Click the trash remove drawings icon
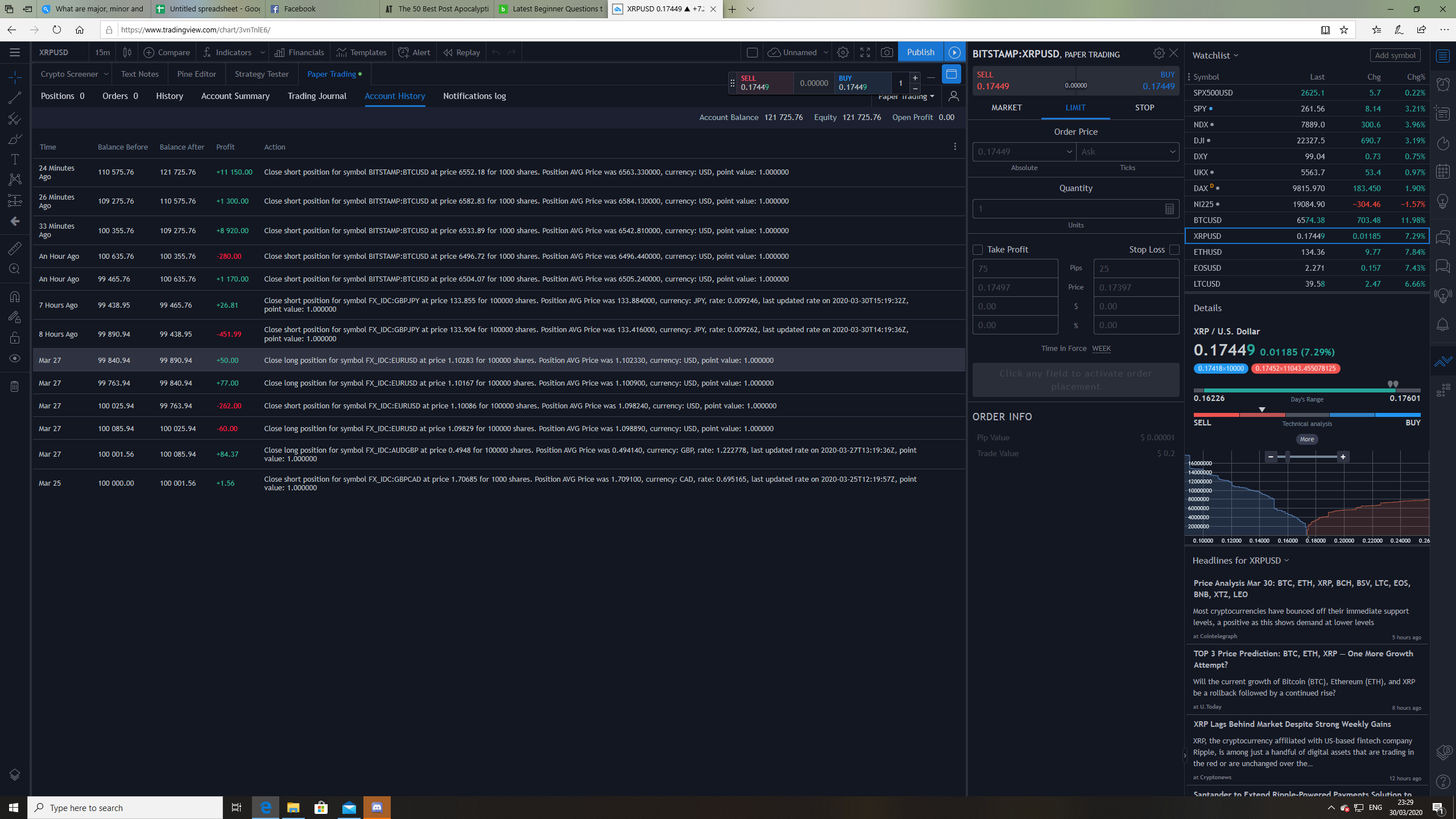Viewport: 1456px width, 819px height. pyautogui.click(x=15, y=387)
